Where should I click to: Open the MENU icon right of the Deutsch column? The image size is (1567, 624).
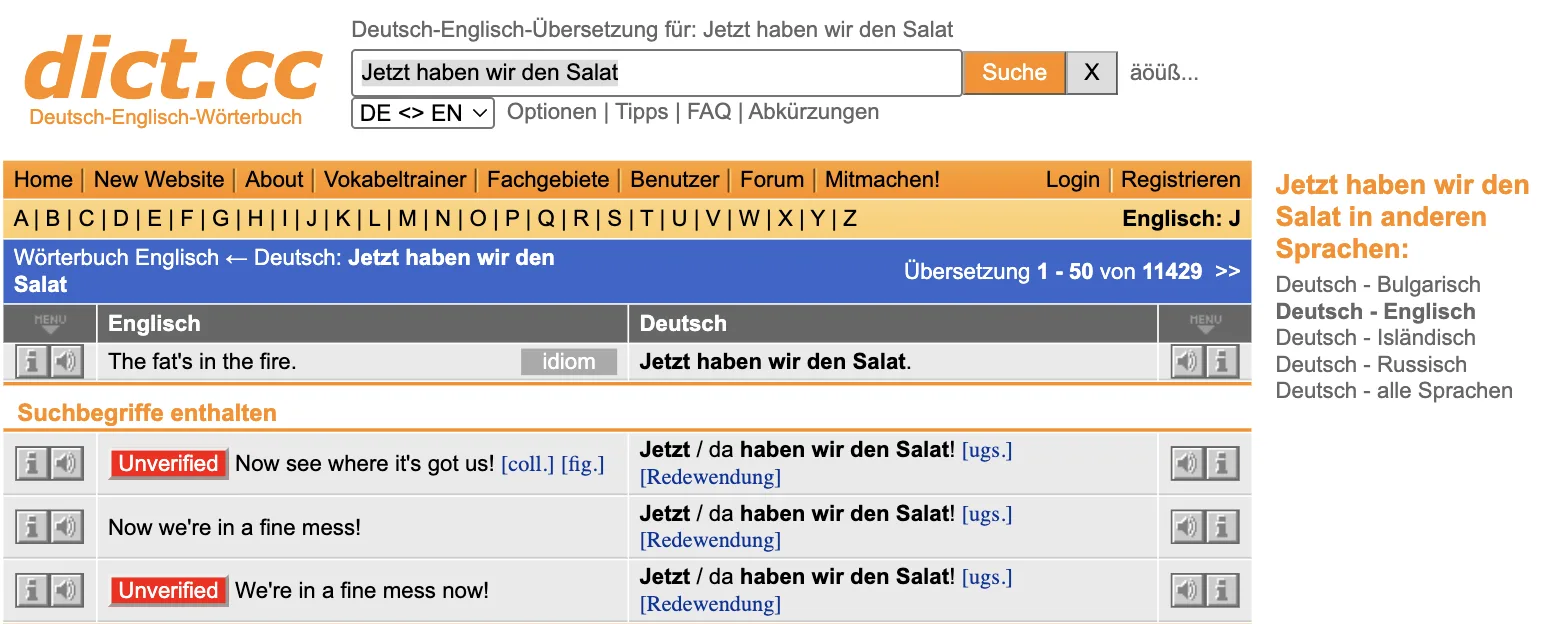click(1205, 323)
